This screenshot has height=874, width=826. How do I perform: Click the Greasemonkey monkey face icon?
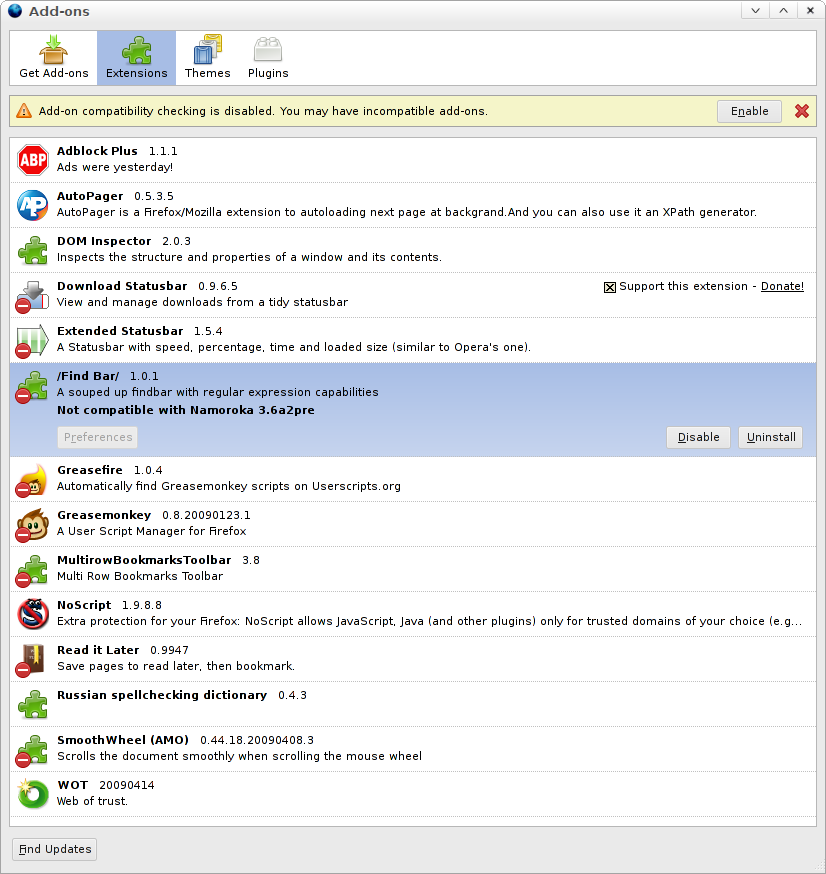[x=32, y=525]
